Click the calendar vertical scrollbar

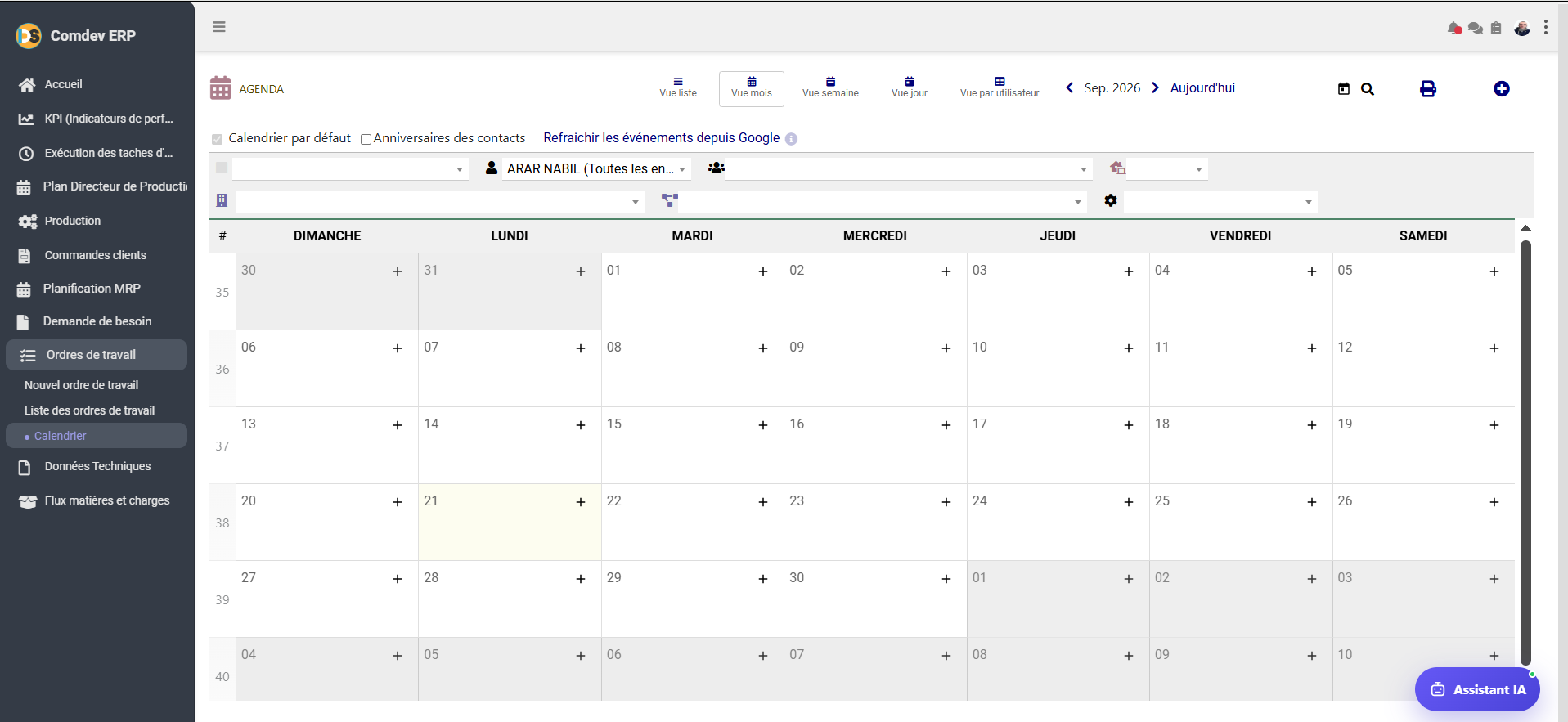(x=1525, y=452)
